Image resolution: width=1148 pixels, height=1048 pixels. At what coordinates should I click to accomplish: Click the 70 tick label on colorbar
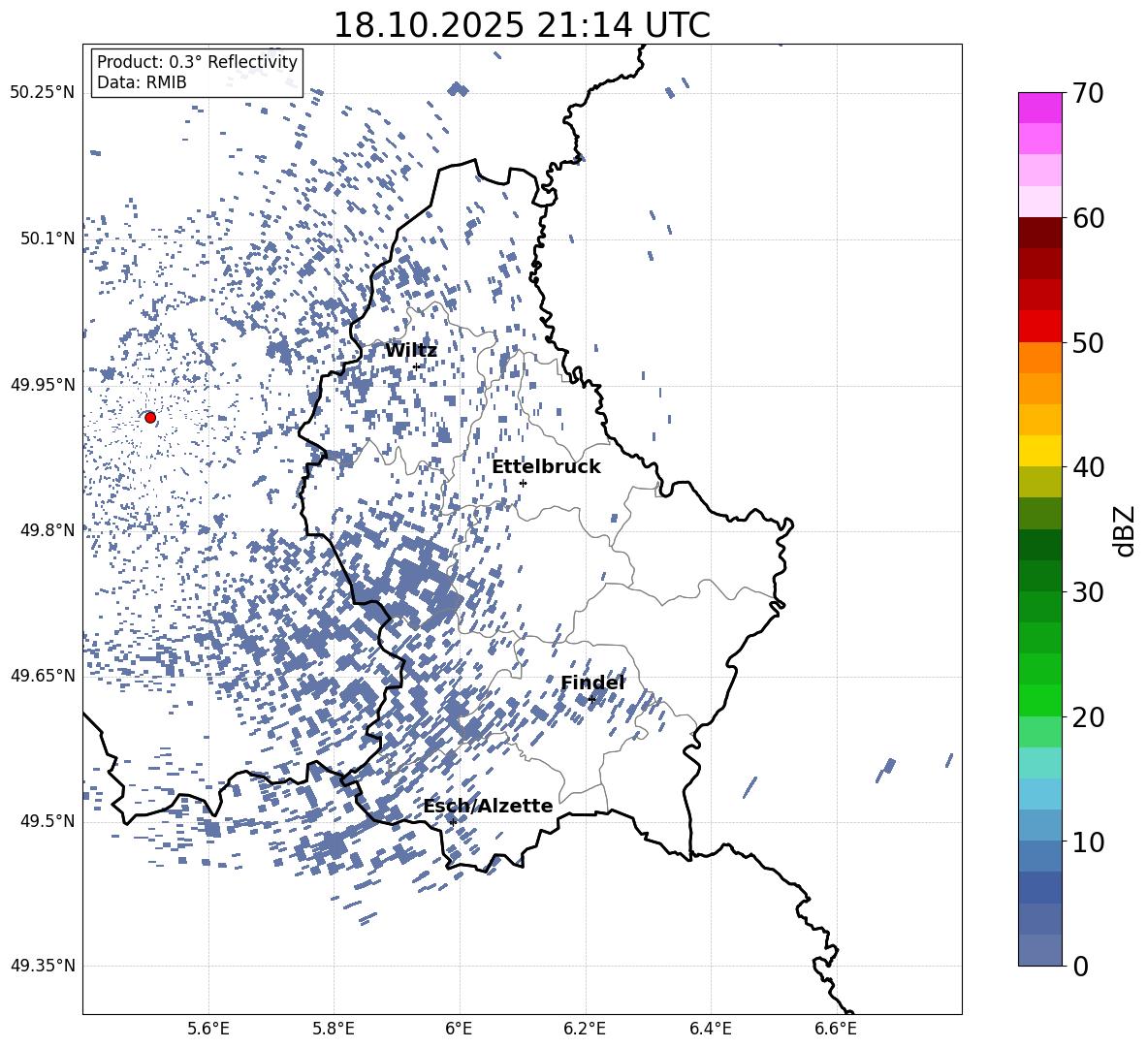click(1088, 94)
